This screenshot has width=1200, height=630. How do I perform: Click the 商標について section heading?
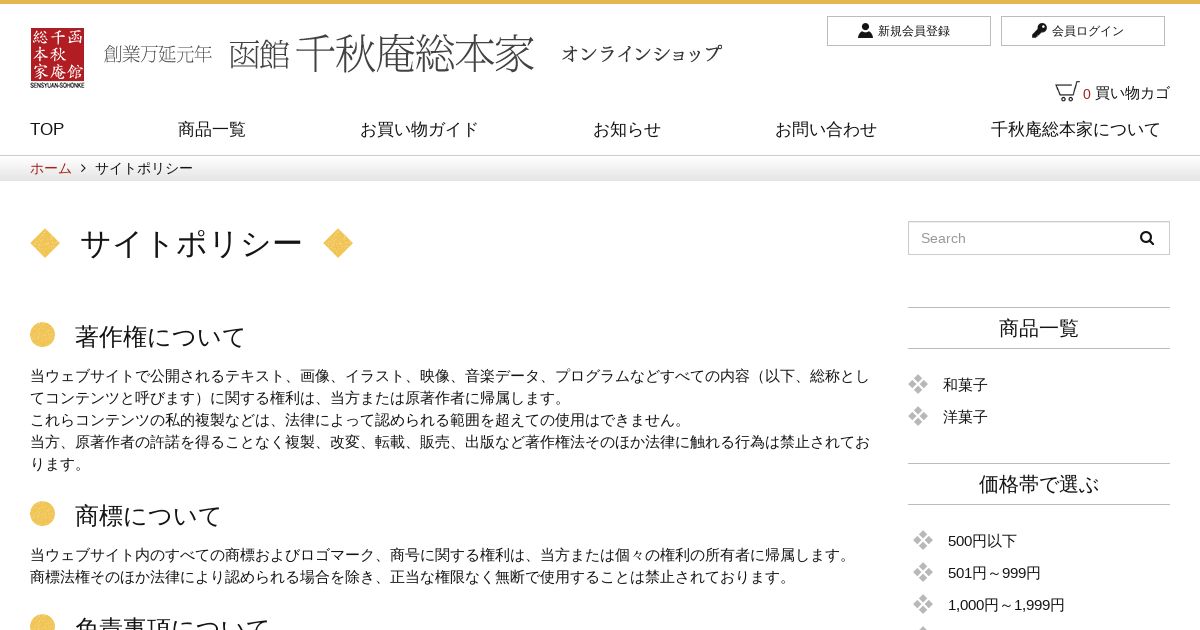pos(148,516)
